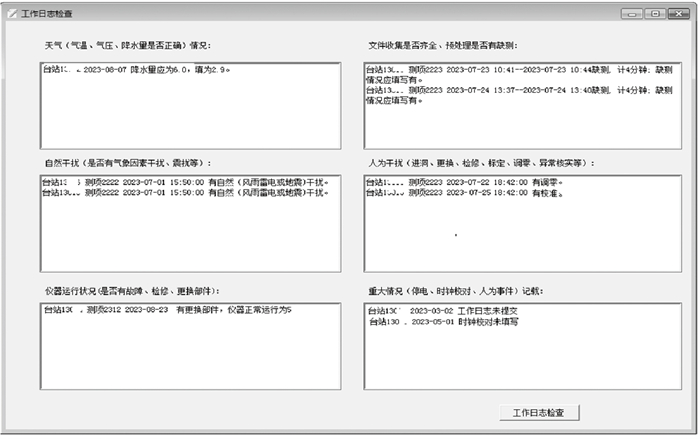Viewport: 700px width, 439px height.
Task: Click the 自然干扰 section label
Action: (127, 162)
